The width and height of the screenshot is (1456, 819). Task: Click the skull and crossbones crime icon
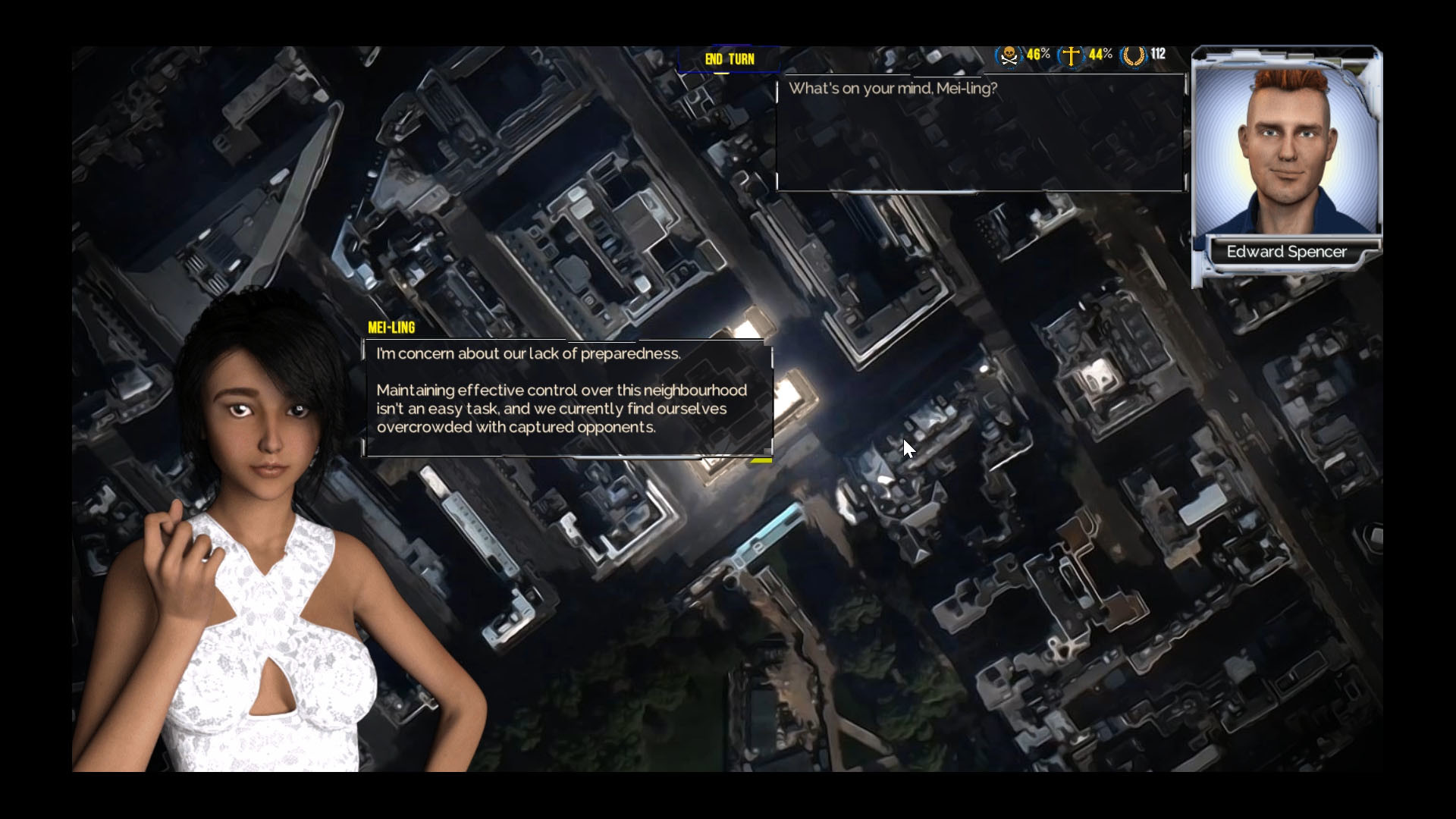(x=1009, y=54)
